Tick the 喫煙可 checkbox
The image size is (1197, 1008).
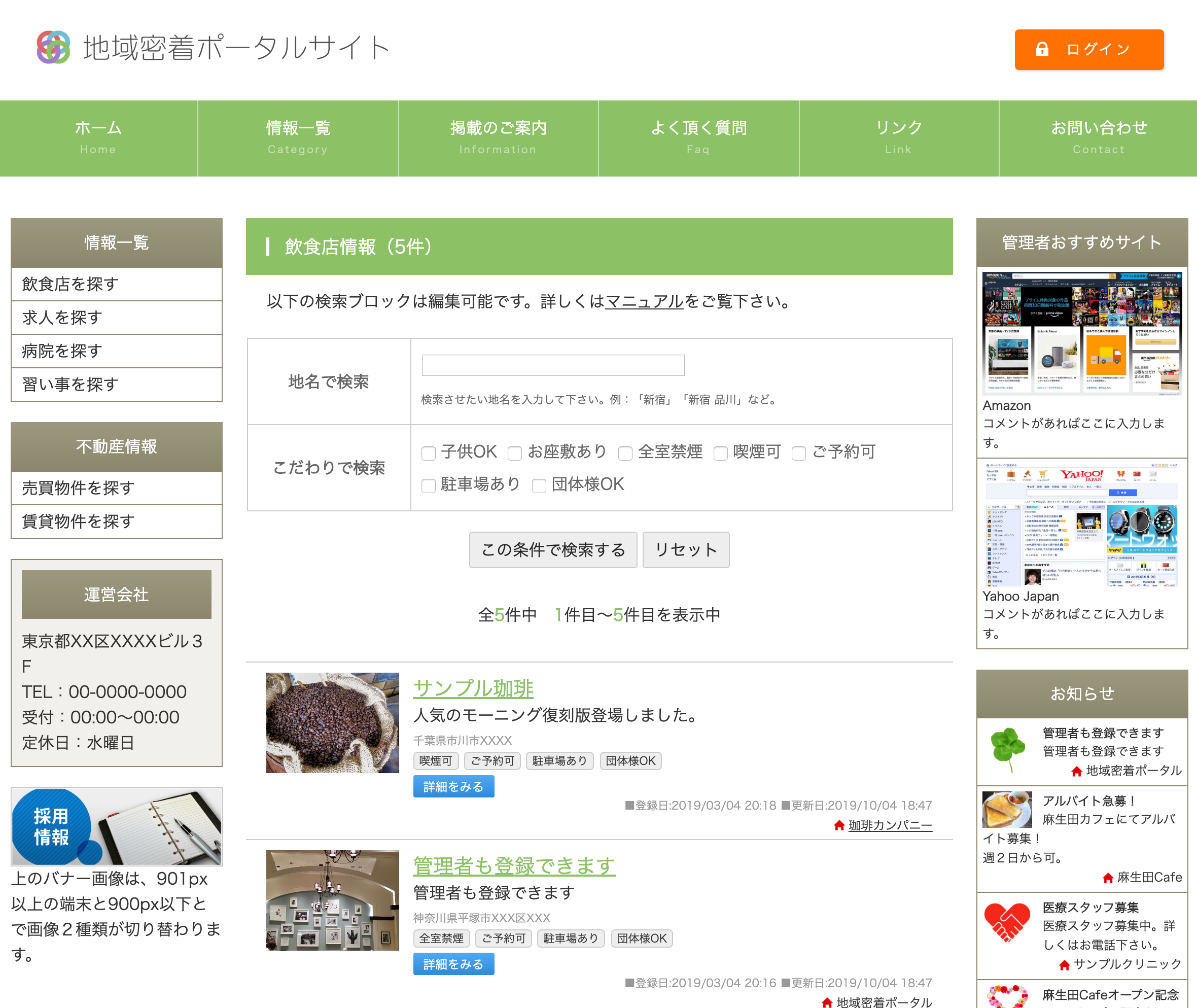pos(721,453)
